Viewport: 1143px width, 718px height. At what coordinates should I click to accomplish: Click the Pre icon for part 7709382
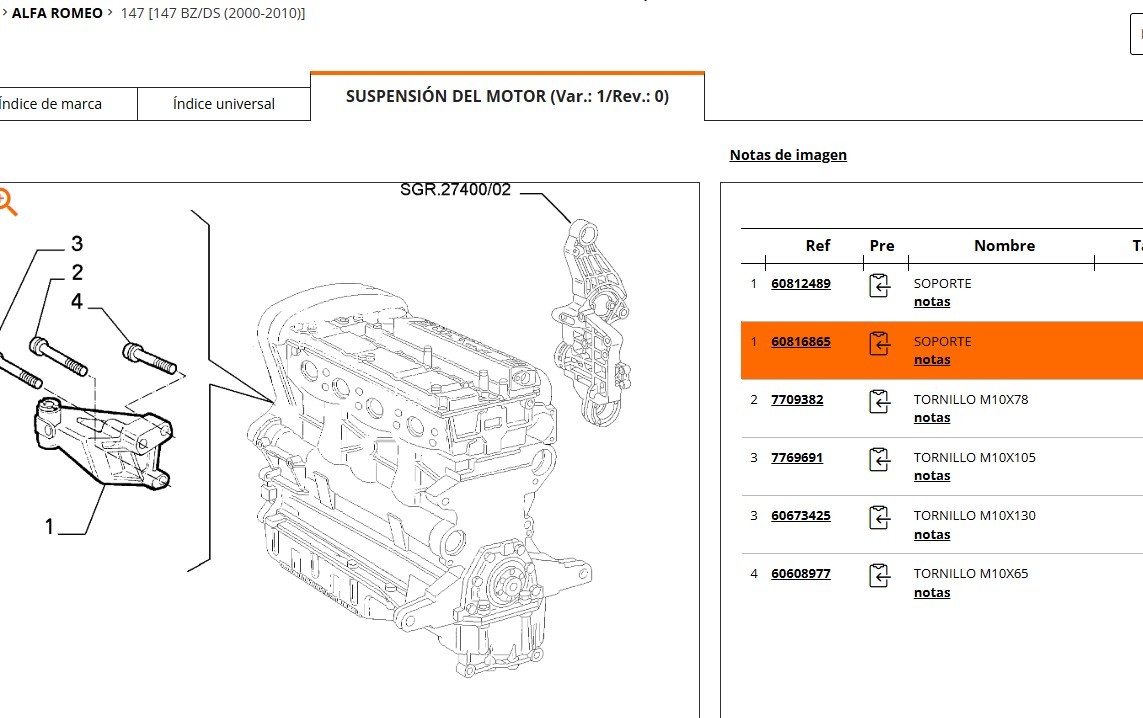879,401
